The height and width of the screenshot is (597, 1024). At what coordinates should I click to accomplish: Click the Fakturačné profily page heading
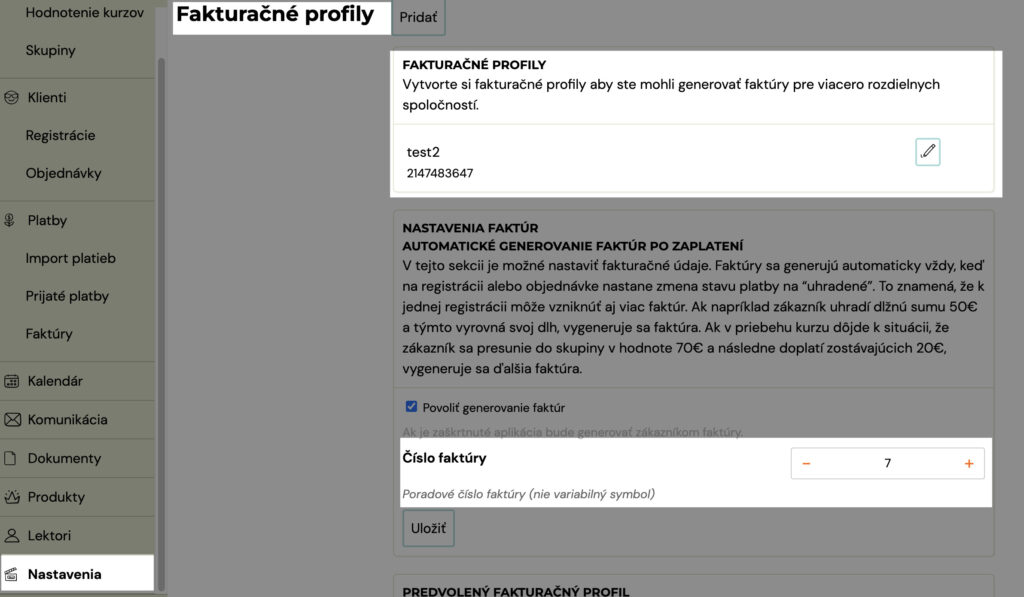(x=275, y=14)
